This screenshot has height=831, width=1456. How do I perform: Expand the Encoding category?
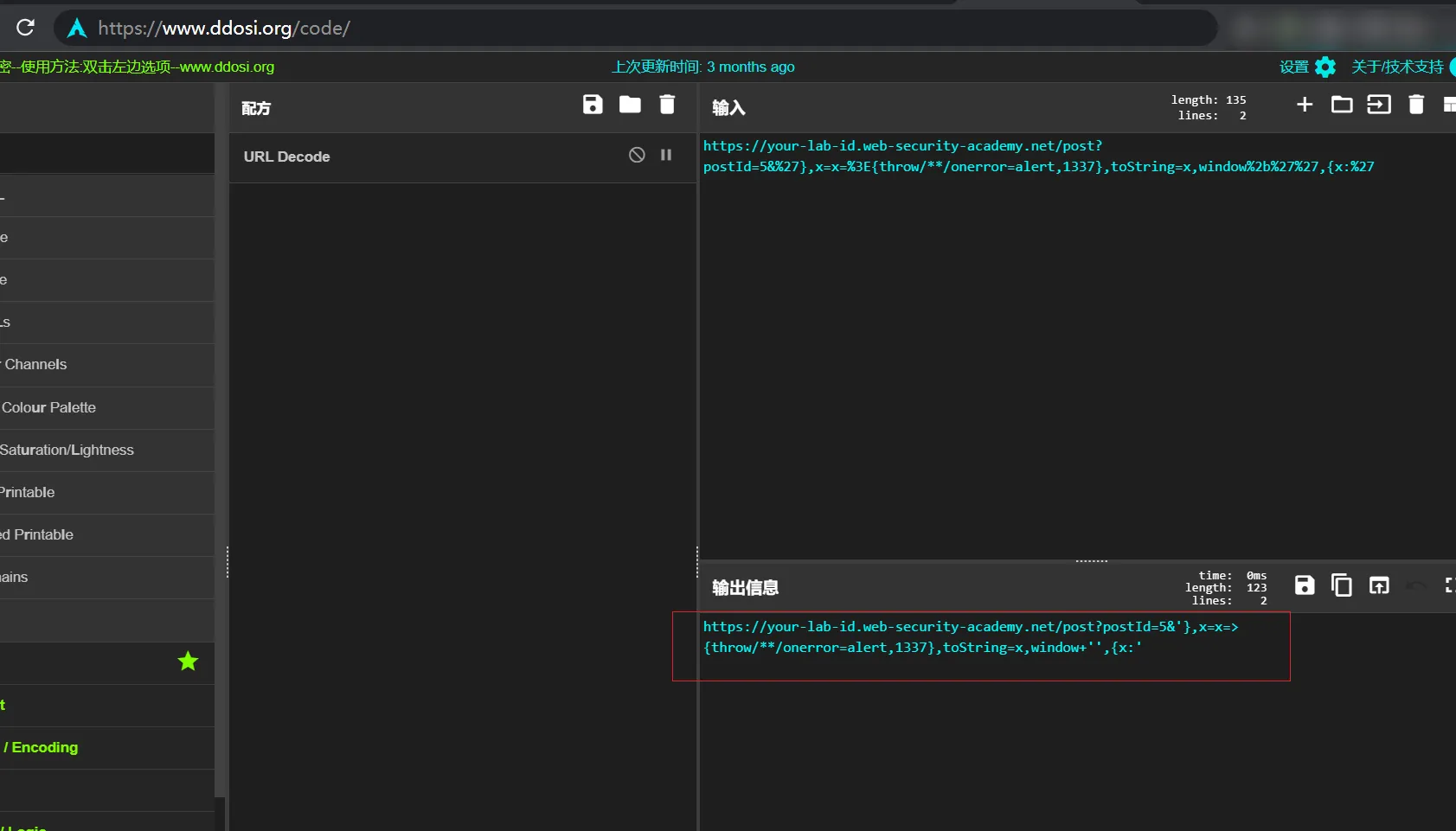tap(107, 747)
